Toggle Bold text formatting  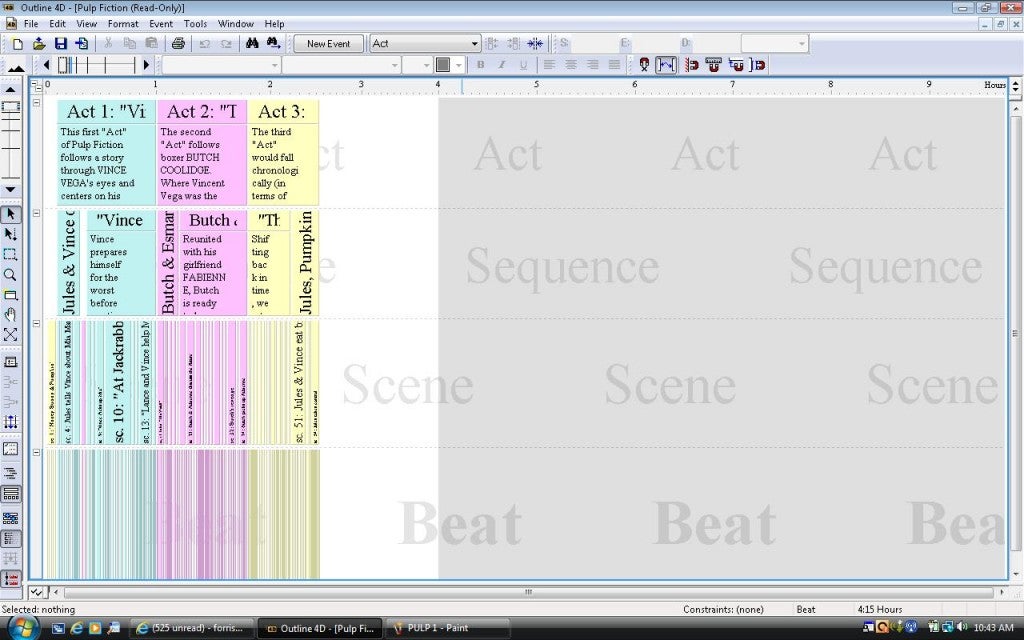pos(481,65)
